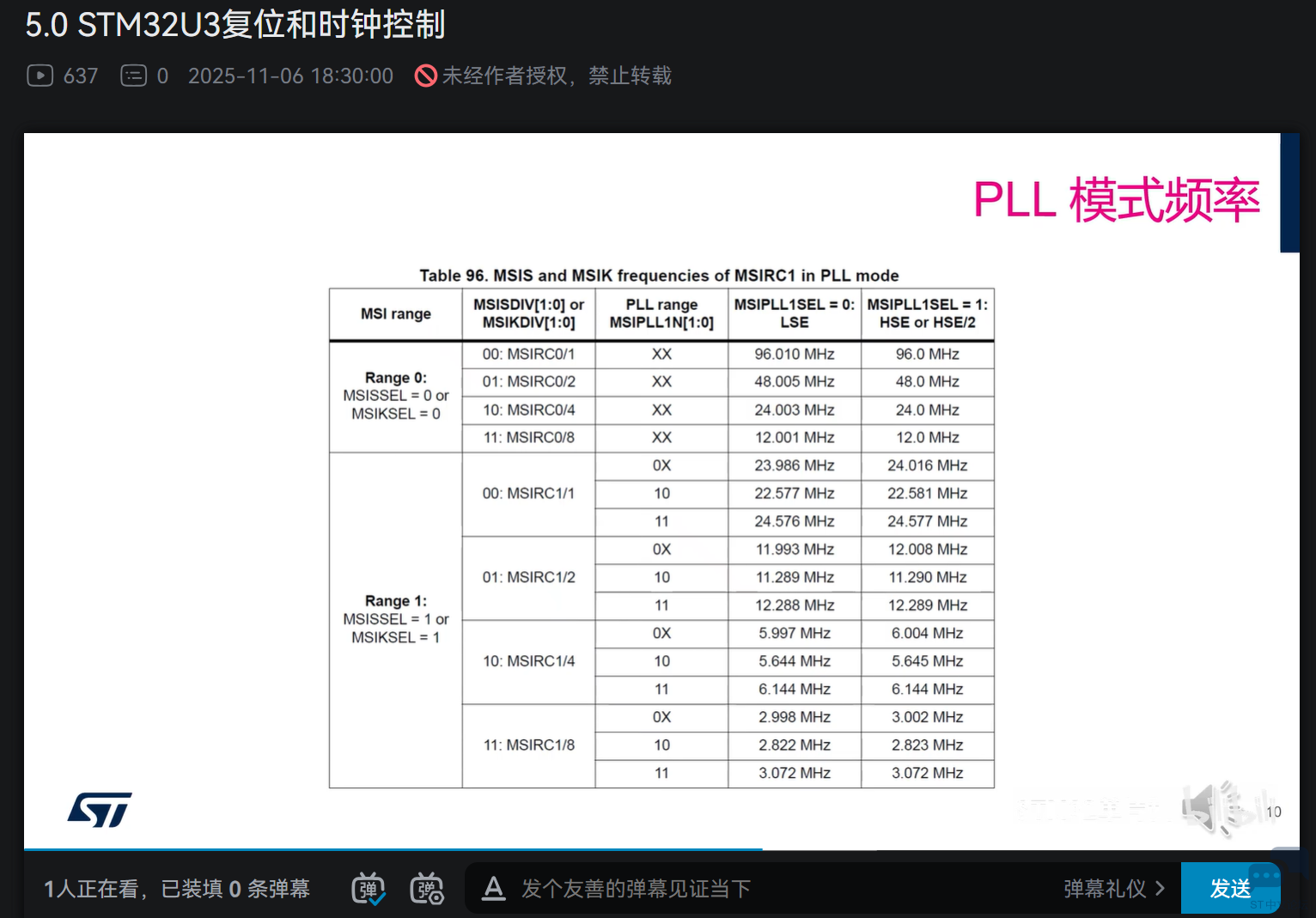Open the danmaku font style A icon
Image resolution: width=1316 pixels, height=918 pixels.
coord(493,889)
